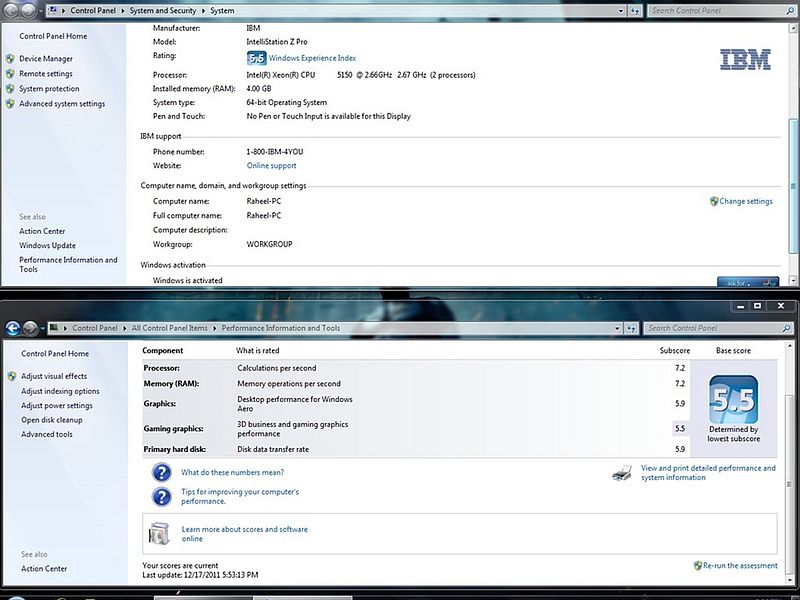Open address history dropdown in System window
Image resolution: width=800 pixels, height=600 pixels.
621,11
